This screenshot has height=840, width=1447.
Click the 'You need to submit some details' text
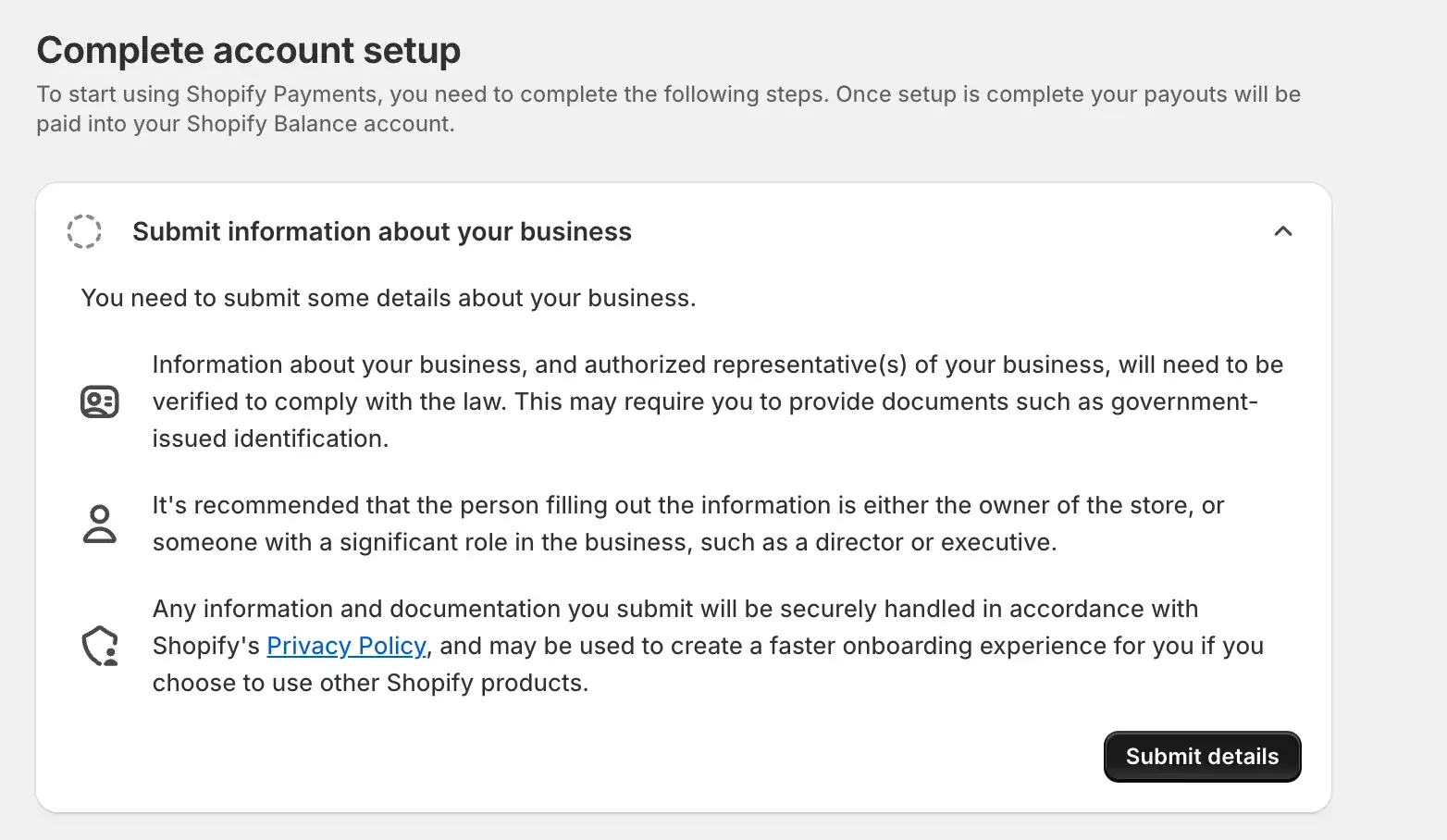pyautogui.click(x=388, y=298)
